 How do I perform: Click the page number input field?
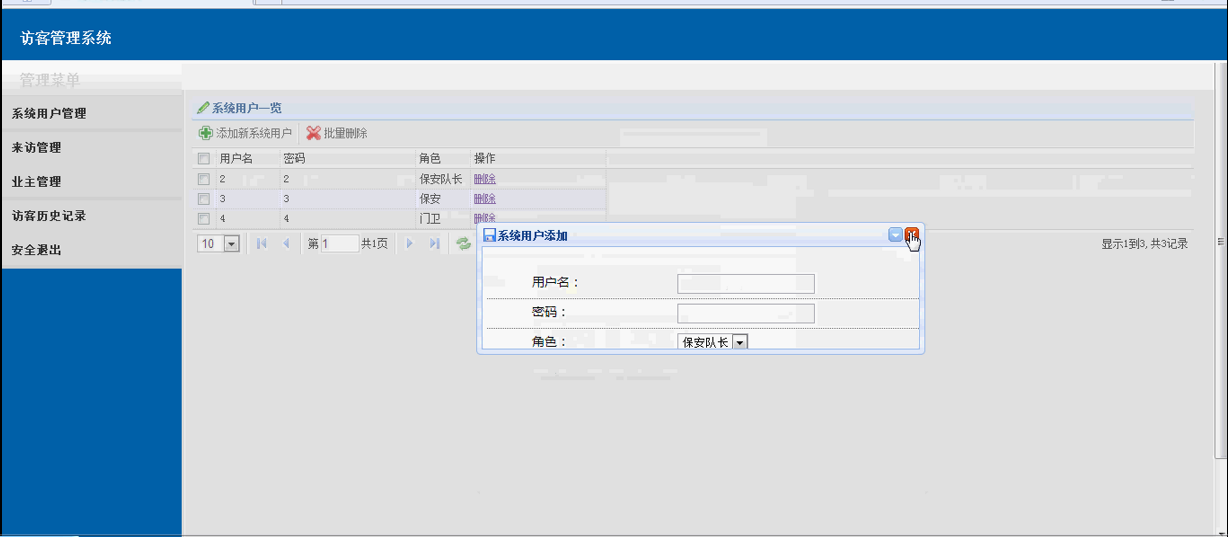pos(340,243)
